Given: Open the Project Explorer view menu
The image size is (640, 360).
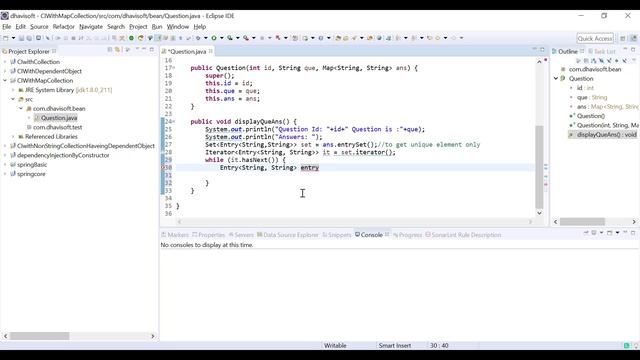Looking at the screenshot, I should click(x=137, y=49).
